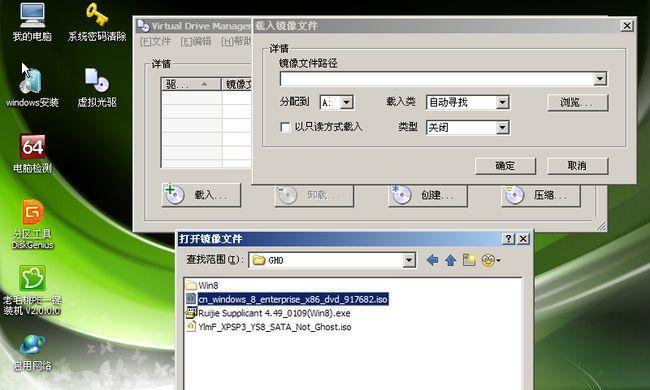The height and width of the screenshot is (390, 650).
Task: Expand the 镜像文件路径 combo box arrow
Action: tap(600, 79)
